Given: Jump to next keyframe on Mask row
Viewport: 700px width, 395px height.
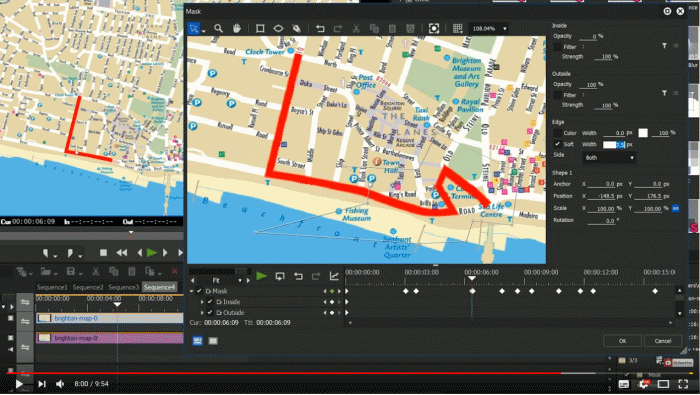Looking at the screenshot, I should pos(339,291).
